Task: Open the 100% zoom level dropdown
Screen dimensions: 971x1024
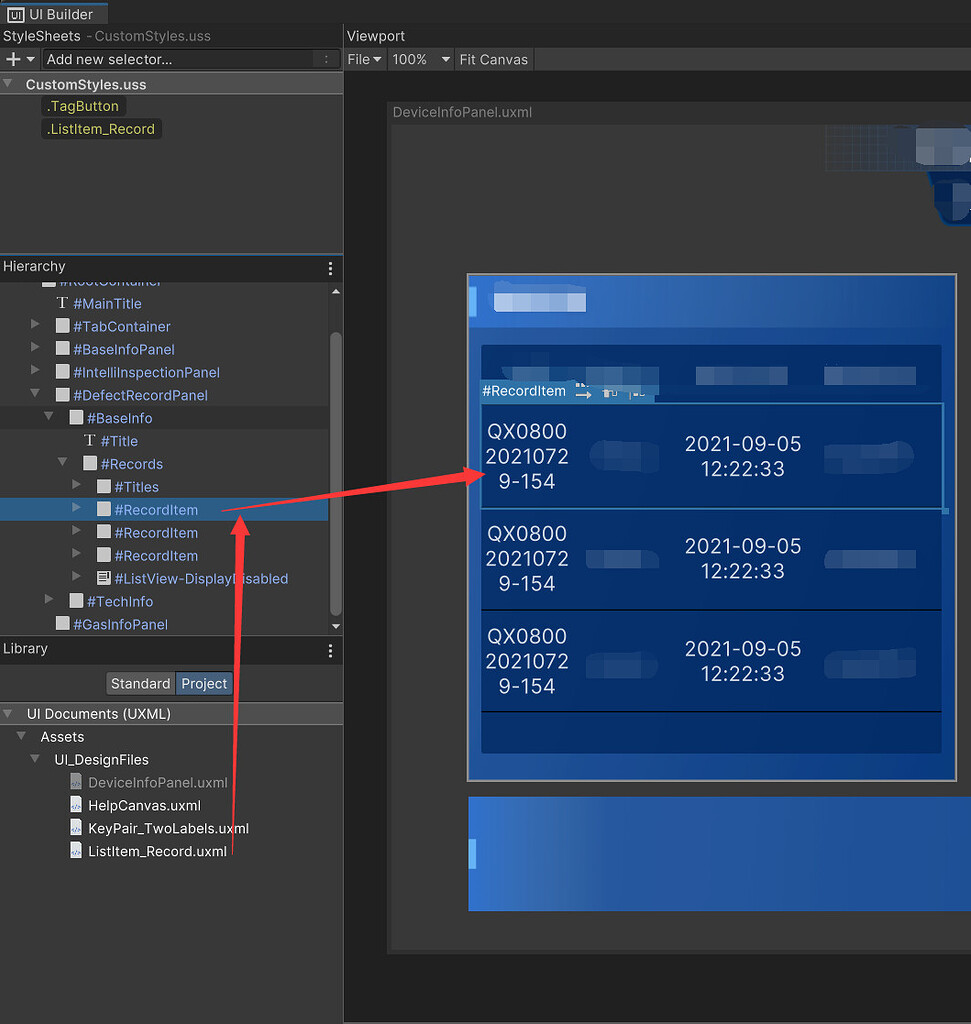Action: point(420,59)
